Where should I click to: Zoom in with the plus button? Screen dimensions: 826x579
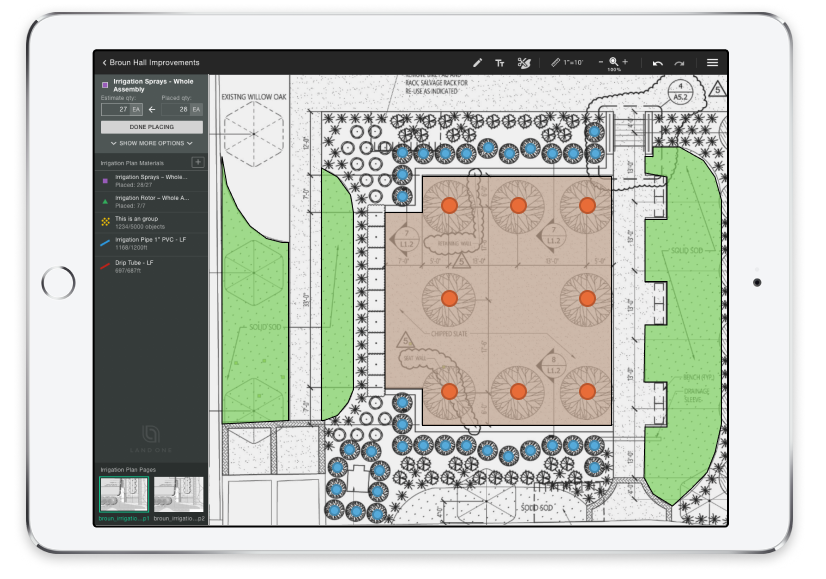pos(625,62)
